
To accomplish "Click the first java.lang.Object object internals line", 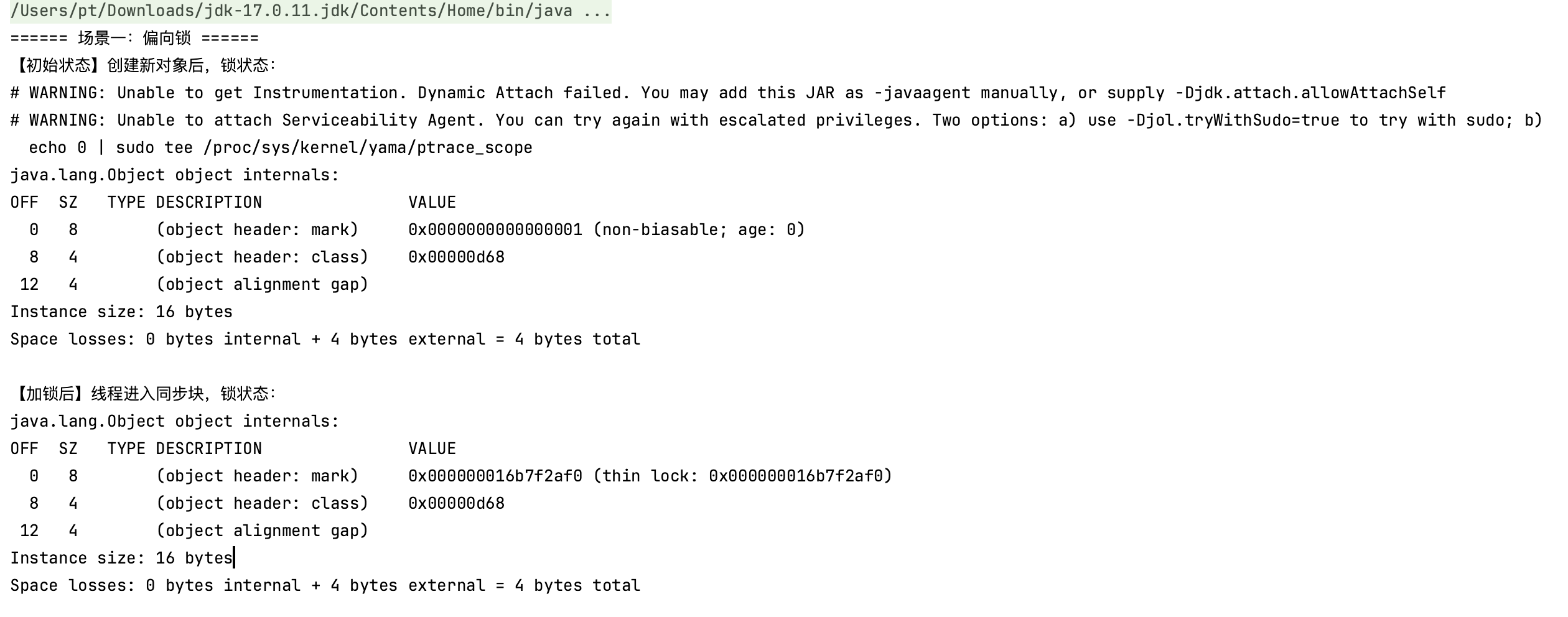I will pos(175,175).
